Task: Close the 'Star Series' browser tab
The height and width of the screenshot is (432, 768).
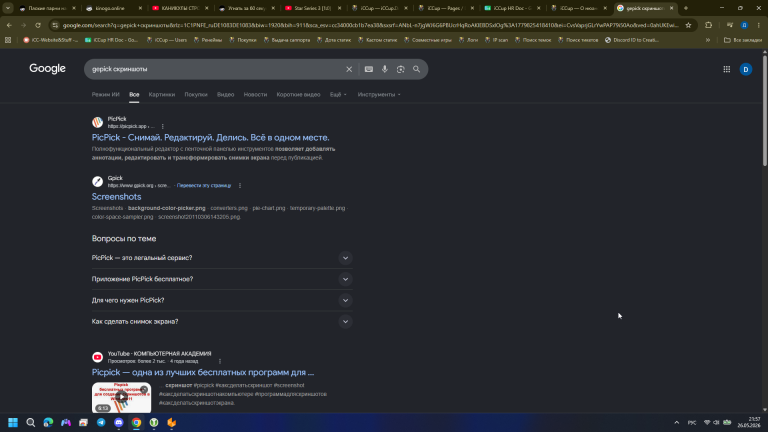Action: pos(339,8)
